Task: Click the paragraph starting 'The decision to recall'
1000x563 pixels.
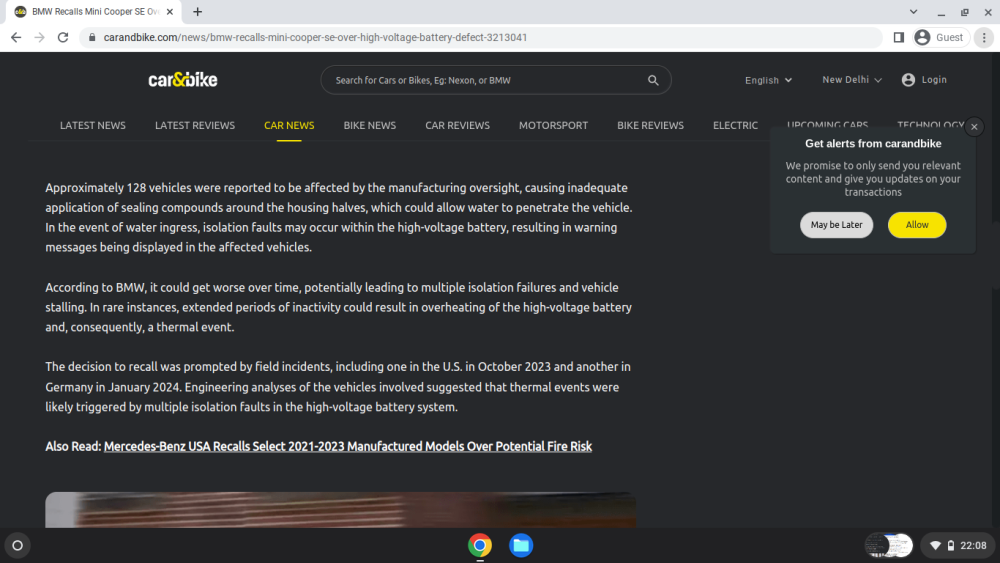Action: tap(339, 387)
